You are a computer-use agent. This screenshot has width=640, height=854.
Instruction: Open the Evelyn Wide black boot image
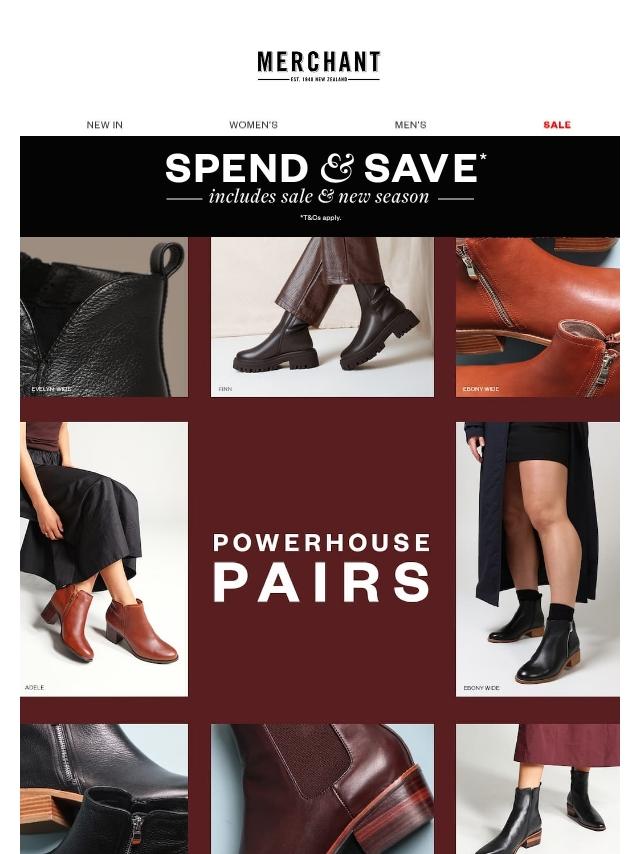point(104,316)
